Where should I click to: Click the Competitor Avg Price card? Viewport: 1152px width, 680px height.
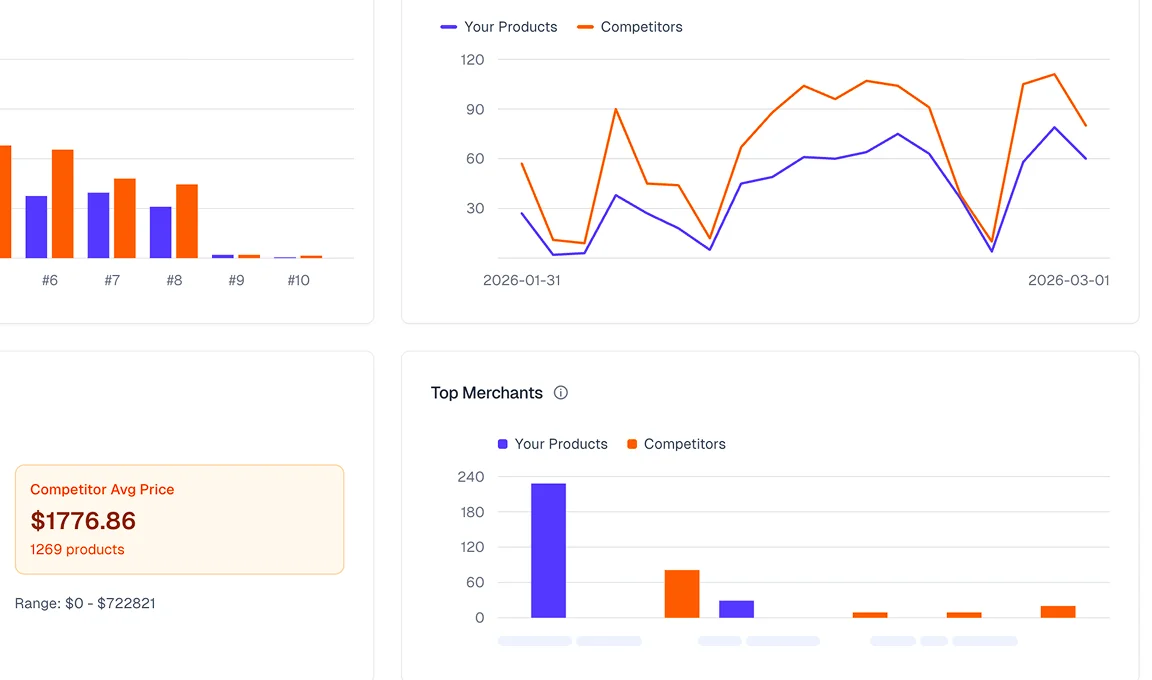coord(179,519)
